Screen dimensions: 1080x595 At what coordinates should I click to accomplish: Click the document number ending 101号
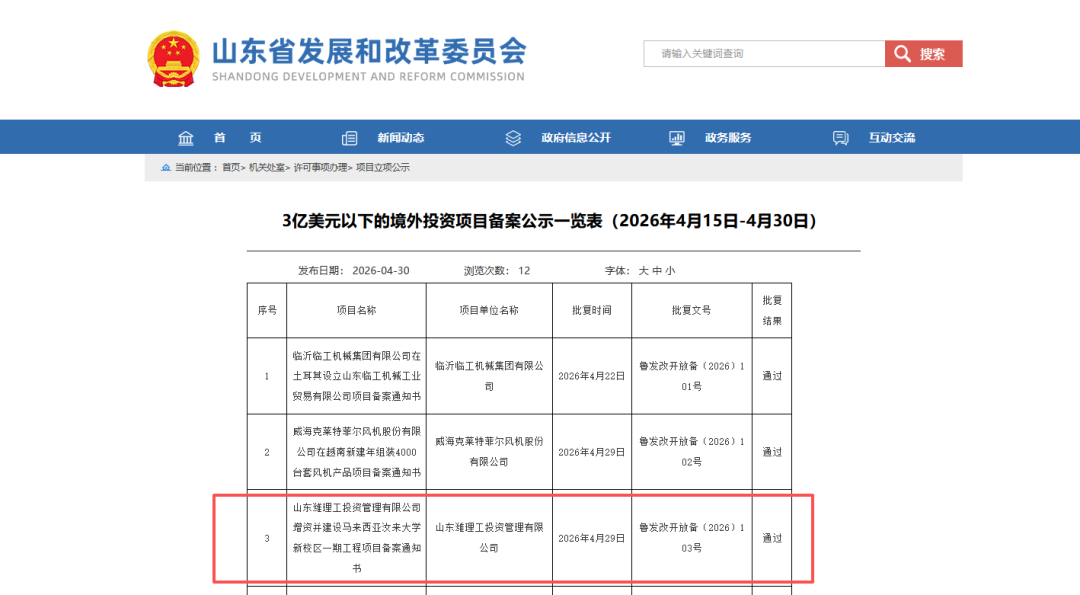pyautogui.click(x=692, y=376)
